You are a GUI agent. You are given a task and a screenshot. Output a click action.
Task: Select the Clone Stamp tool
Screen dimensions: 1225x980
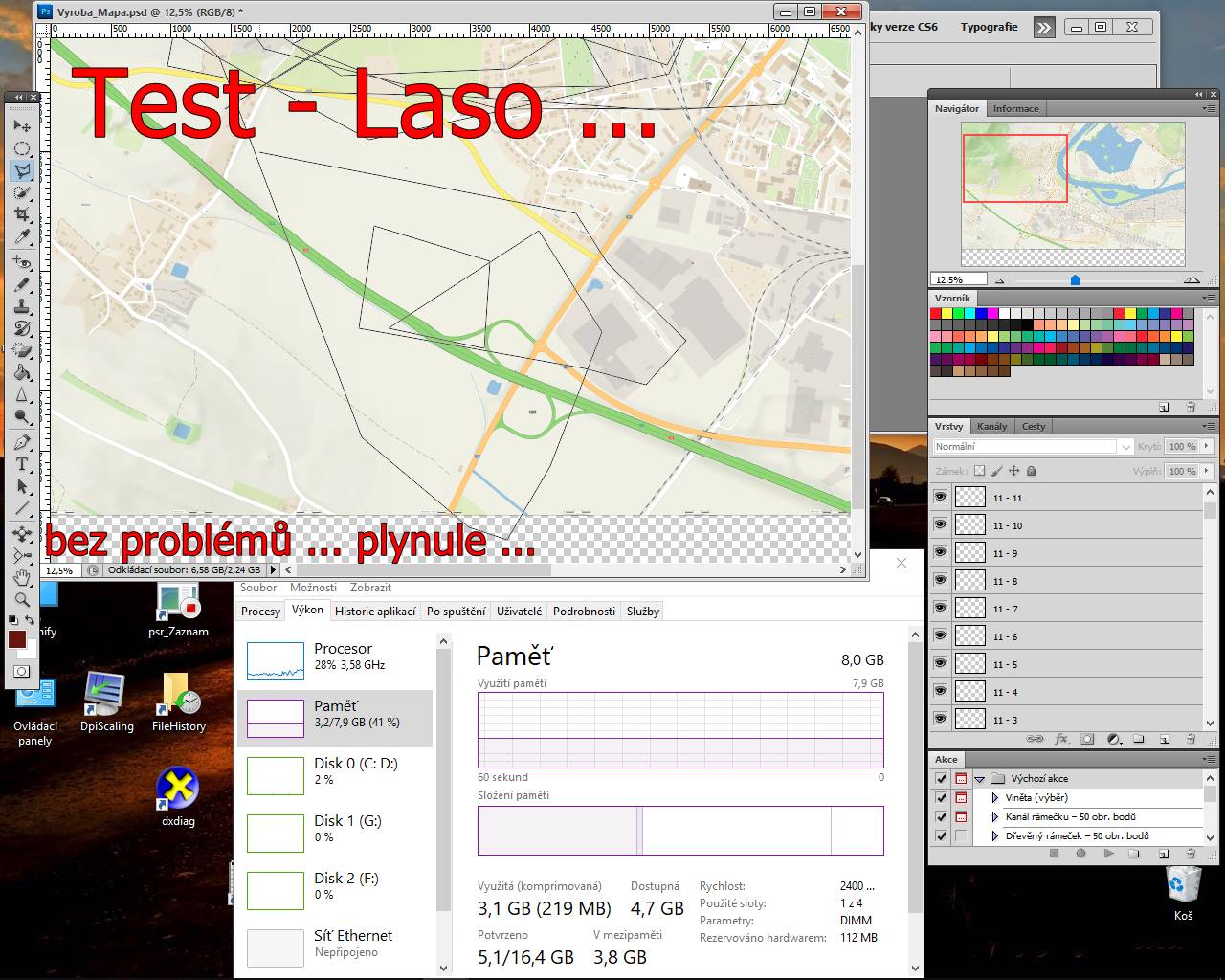pos(21,306)
